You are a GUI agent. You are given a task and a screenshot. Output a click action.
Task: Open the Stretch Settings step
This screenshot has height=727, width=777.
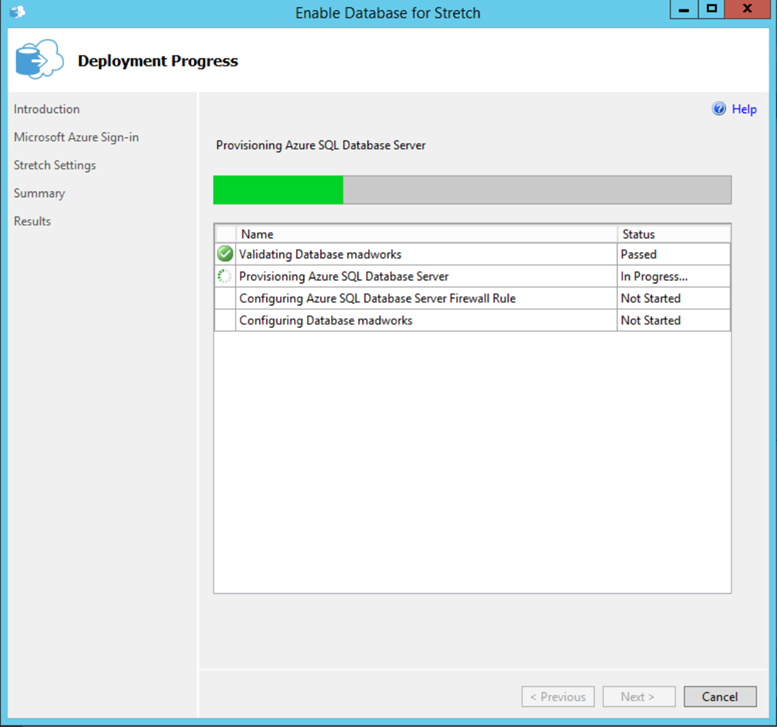tap(55, 165)
